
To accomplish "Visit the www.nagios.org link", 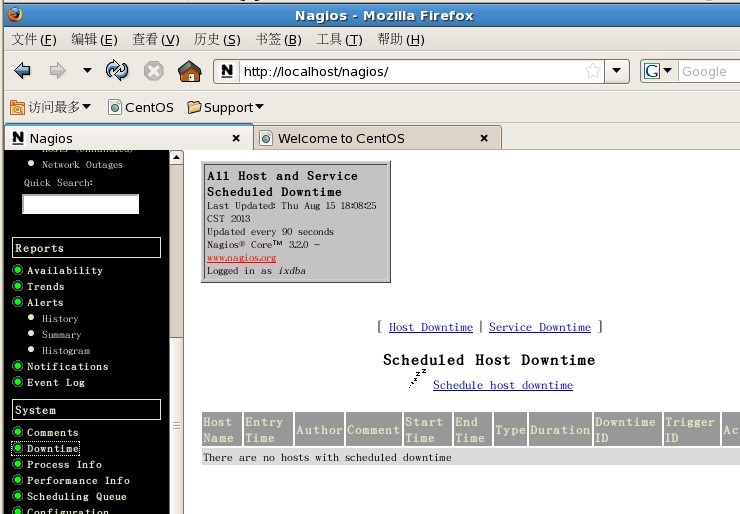I will (x=241, y=258).
